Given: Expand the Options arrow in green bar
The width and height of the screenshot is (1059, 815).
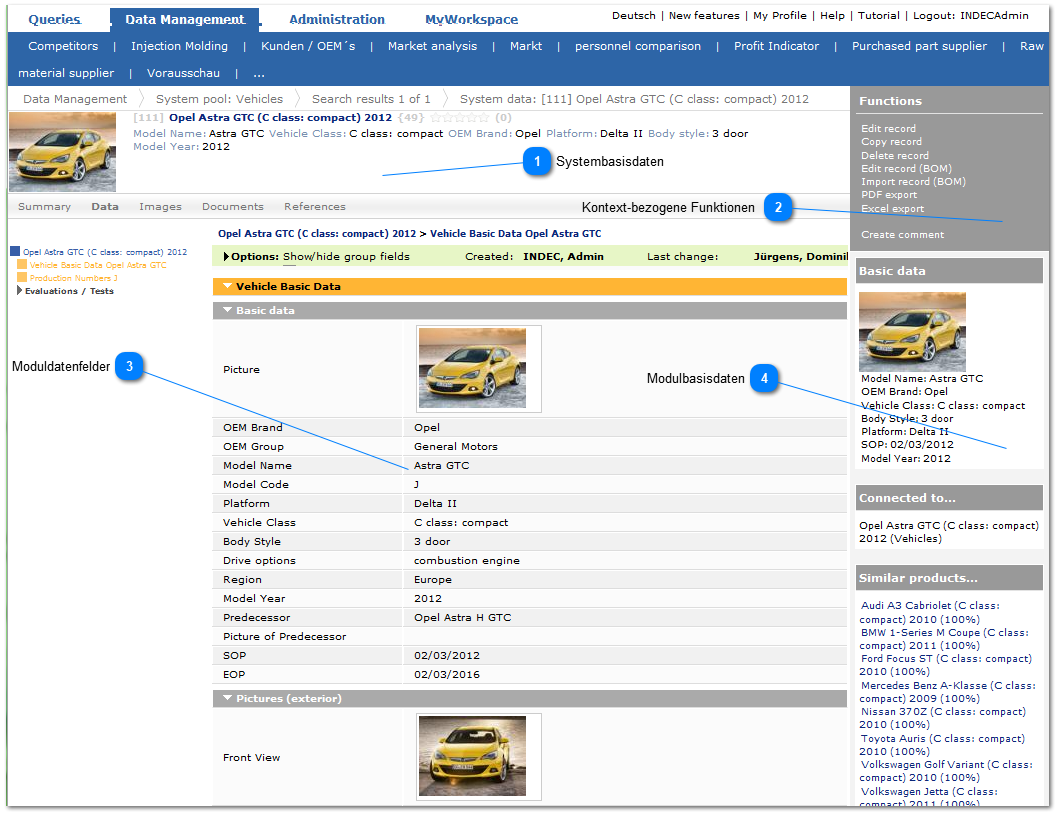Looking at the screenshot, I should [226, 257].
